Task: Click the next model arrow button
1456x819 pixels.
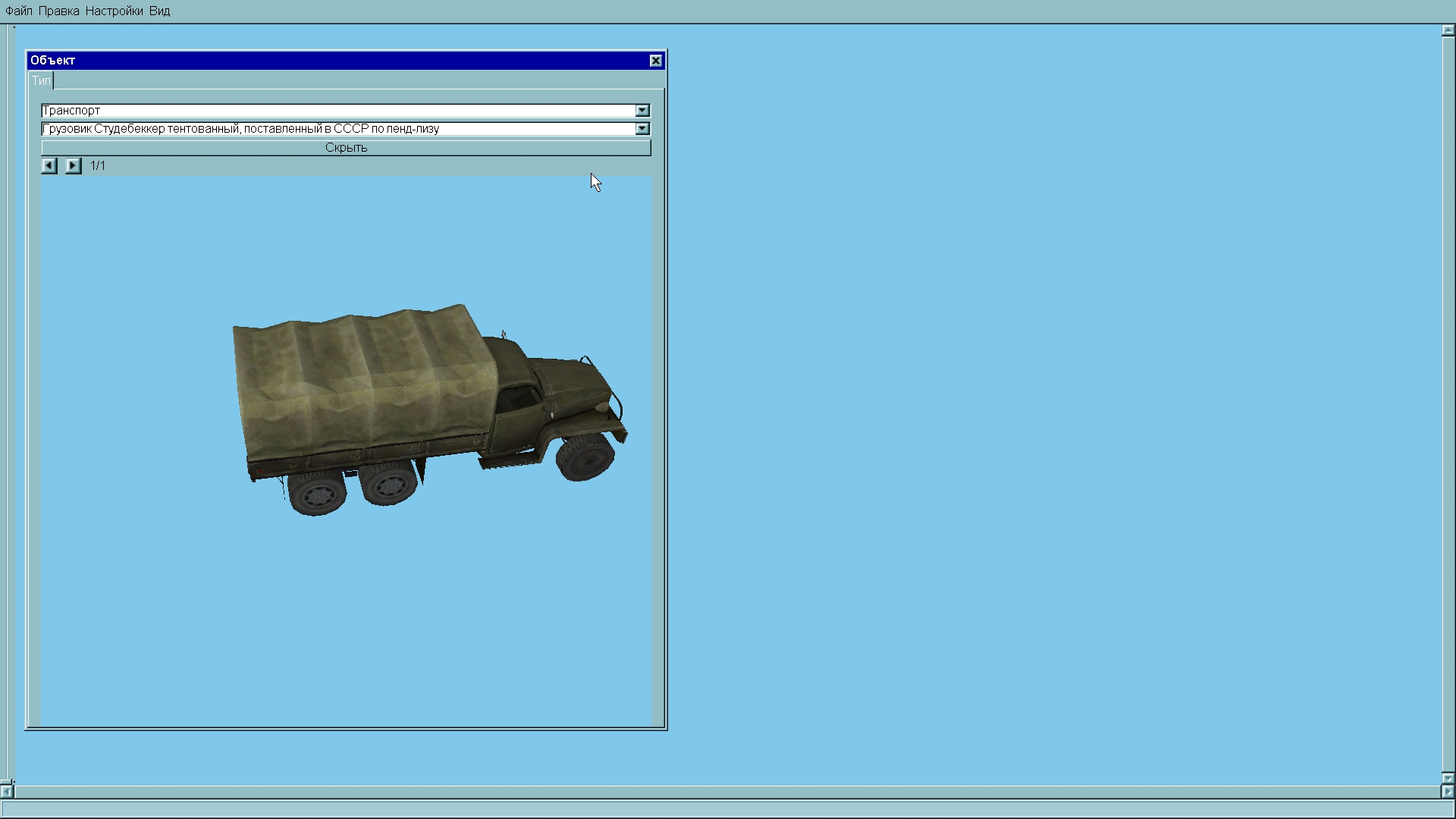Action: tap(73, 165)
